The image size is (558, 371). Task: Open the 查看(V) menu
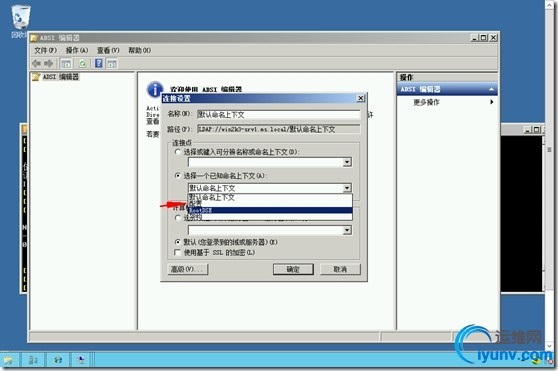(108, 51)
